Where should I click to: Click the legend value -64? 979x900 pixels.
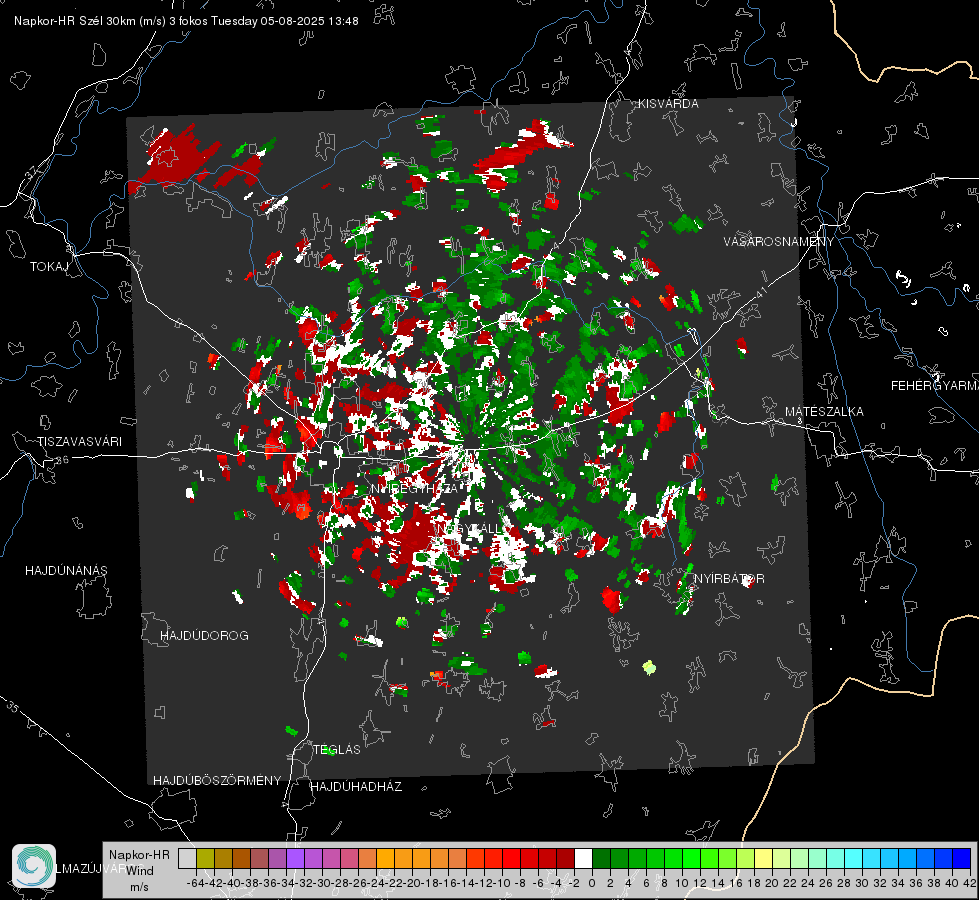tap(195, 883)
